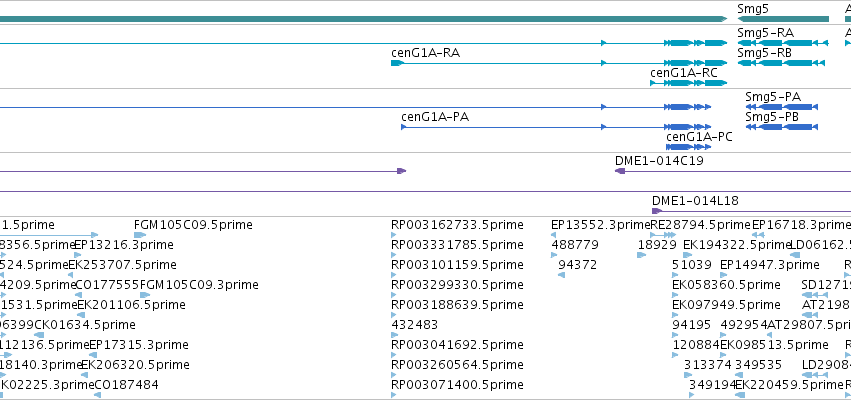
Task: Open the RP003162733.5prime EST label
Action: click(457, 225)
